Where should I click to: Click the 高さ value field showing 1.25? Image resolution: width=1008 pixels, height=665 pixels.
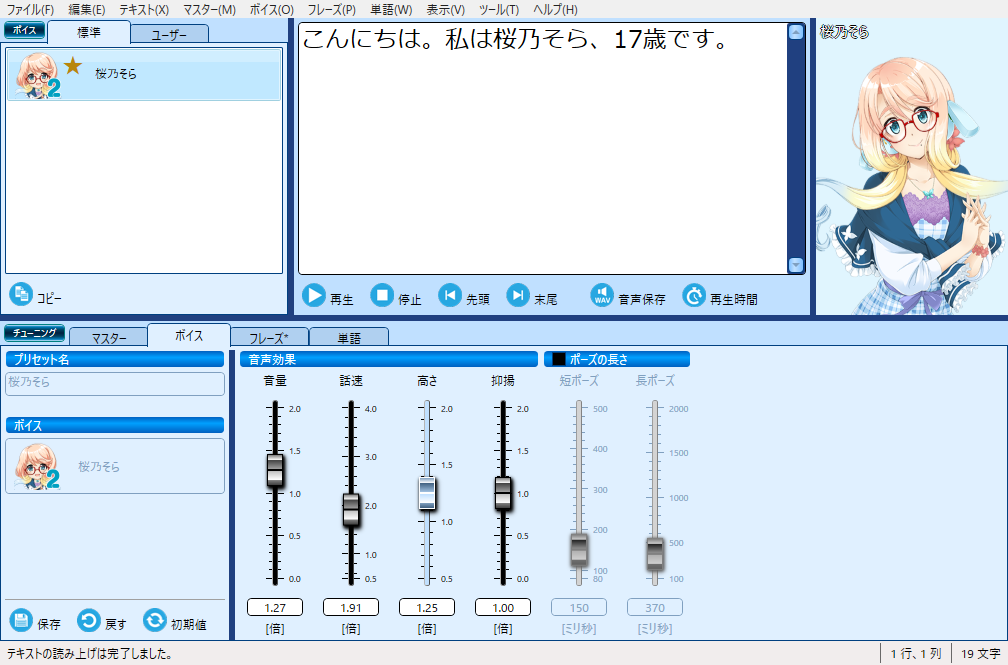(x=427, y=607)
